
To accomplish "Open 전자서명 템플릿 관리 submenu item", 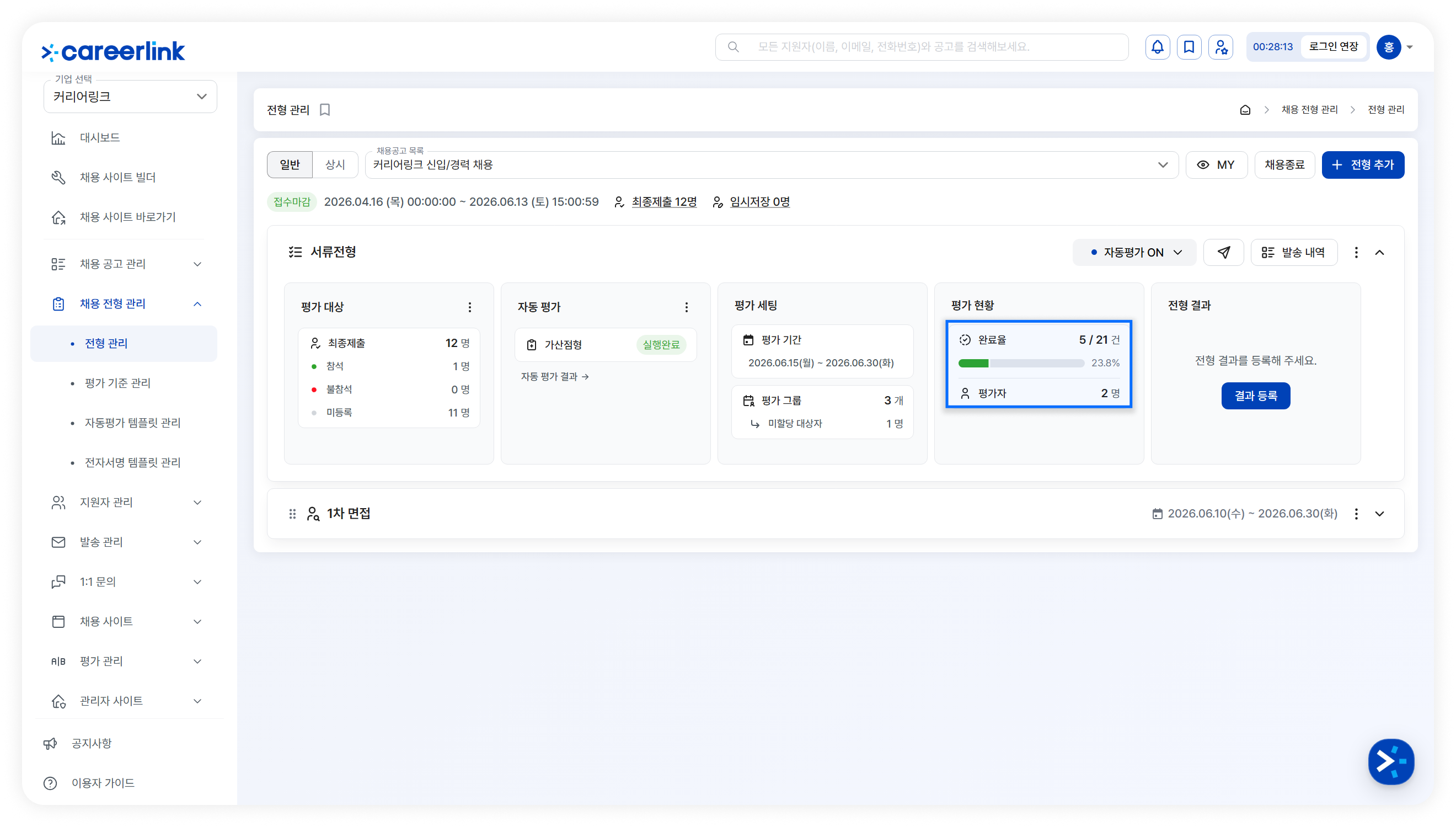I will click(132, 463).
